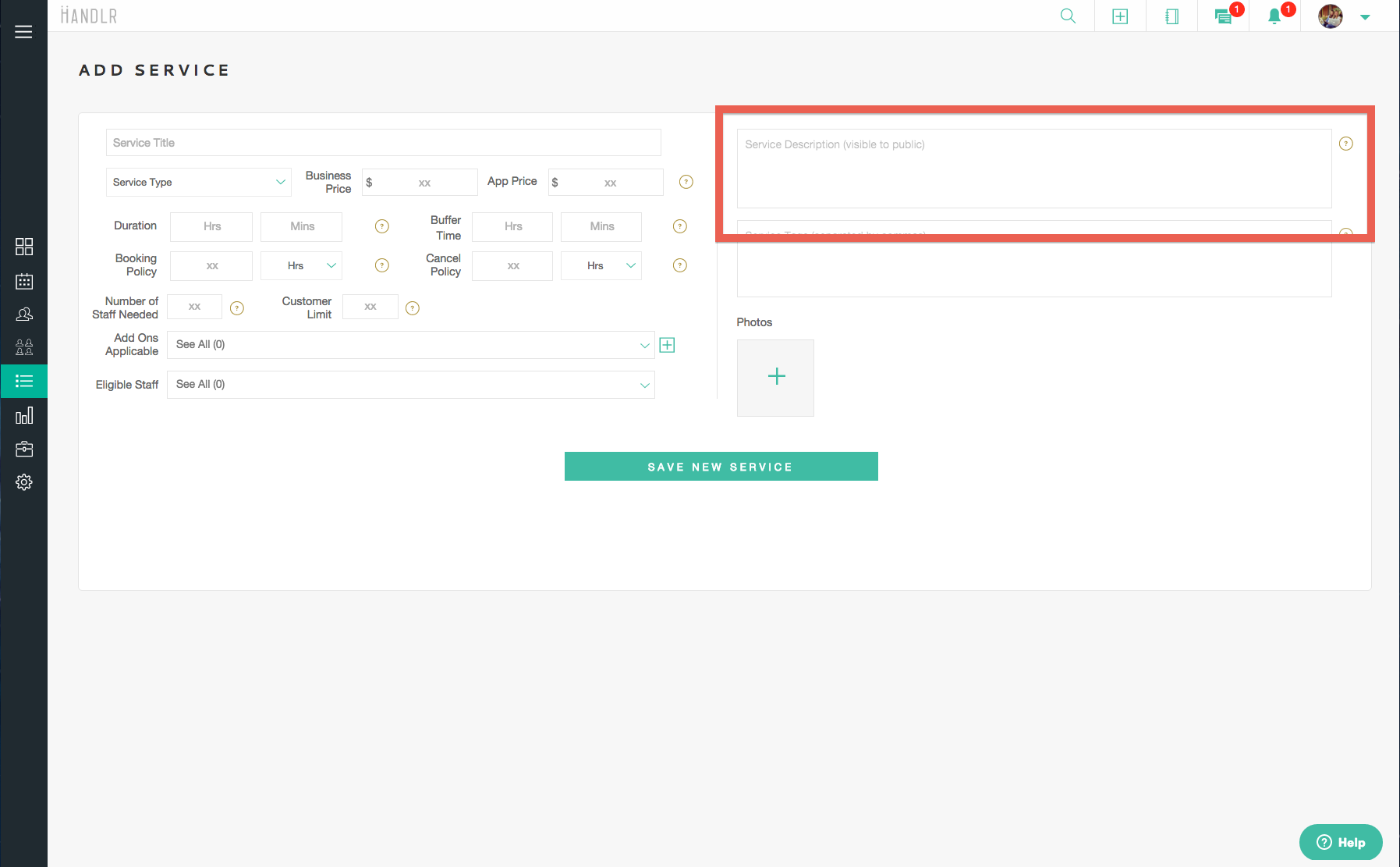This screenshot has width=1400, height=867.
Task: Add a photo with plus thumbnail
Action: point(775,378)
